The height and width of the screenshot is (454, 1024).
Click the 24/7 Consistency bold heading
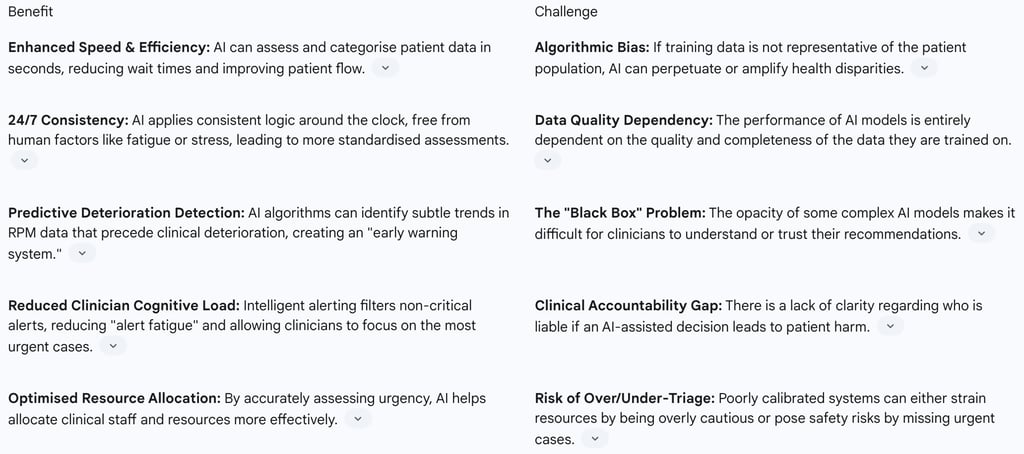pyautogui.click(x=68, y=120)
